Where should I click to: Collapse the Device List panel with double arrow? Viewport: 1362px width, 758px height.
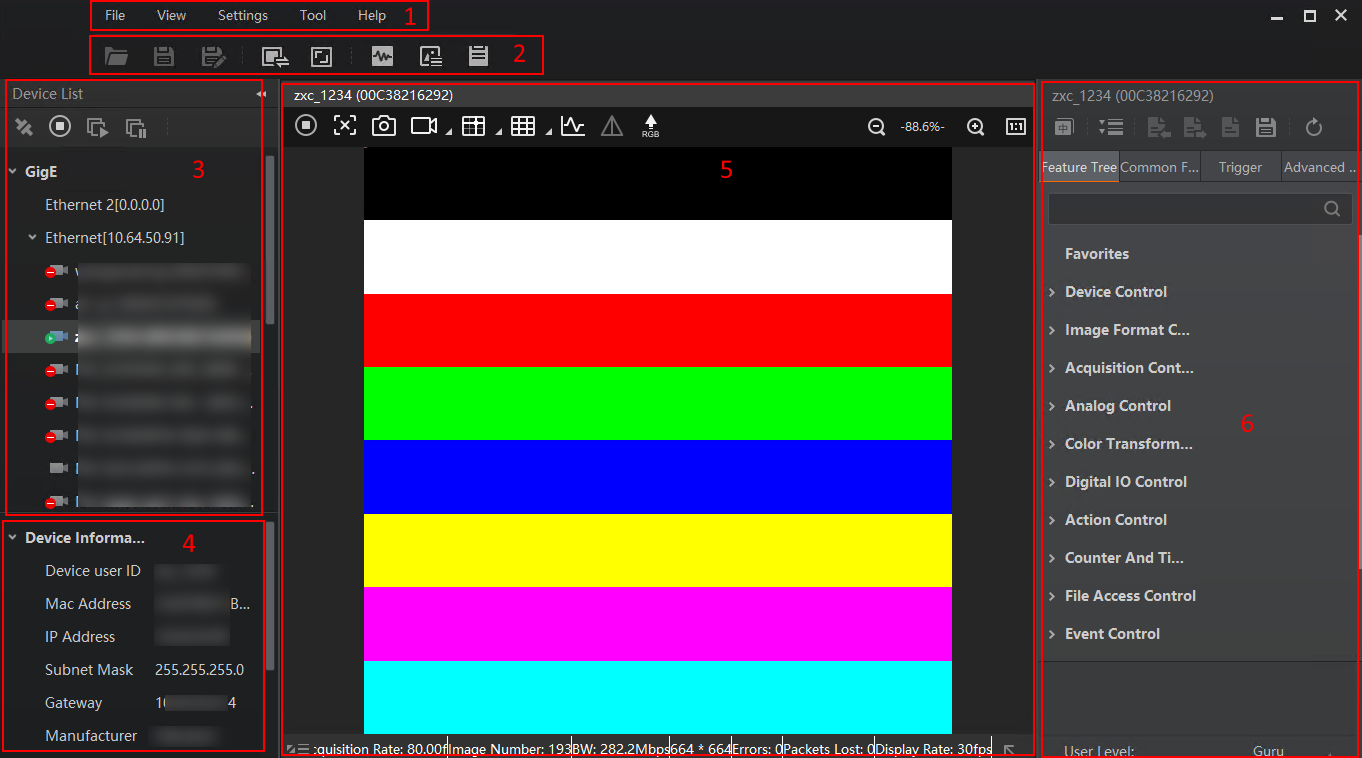click(x=261, y=94)
